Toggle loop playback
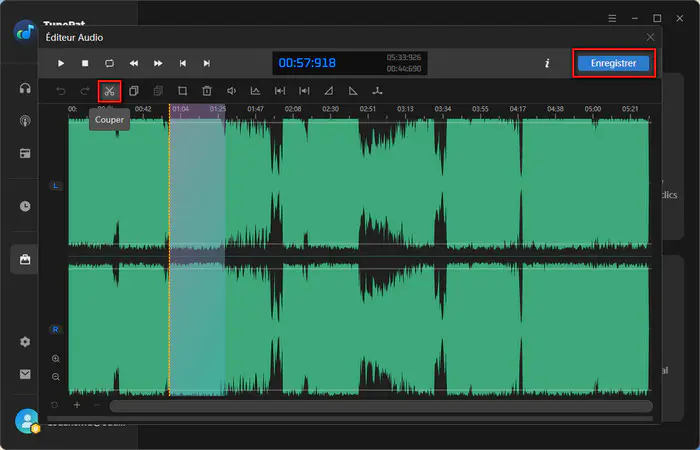 [109, 63]
